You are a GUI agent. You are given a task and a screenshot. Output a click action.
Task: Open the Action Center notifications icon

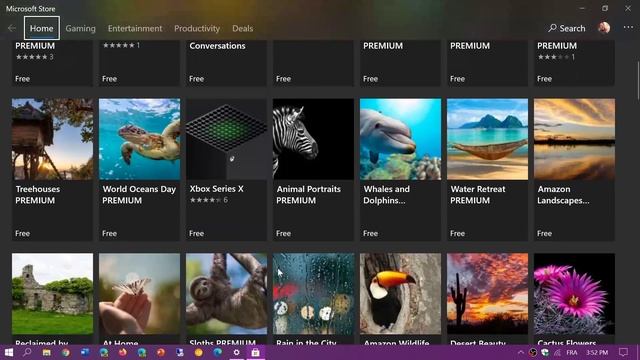click(x=623, y=352)
